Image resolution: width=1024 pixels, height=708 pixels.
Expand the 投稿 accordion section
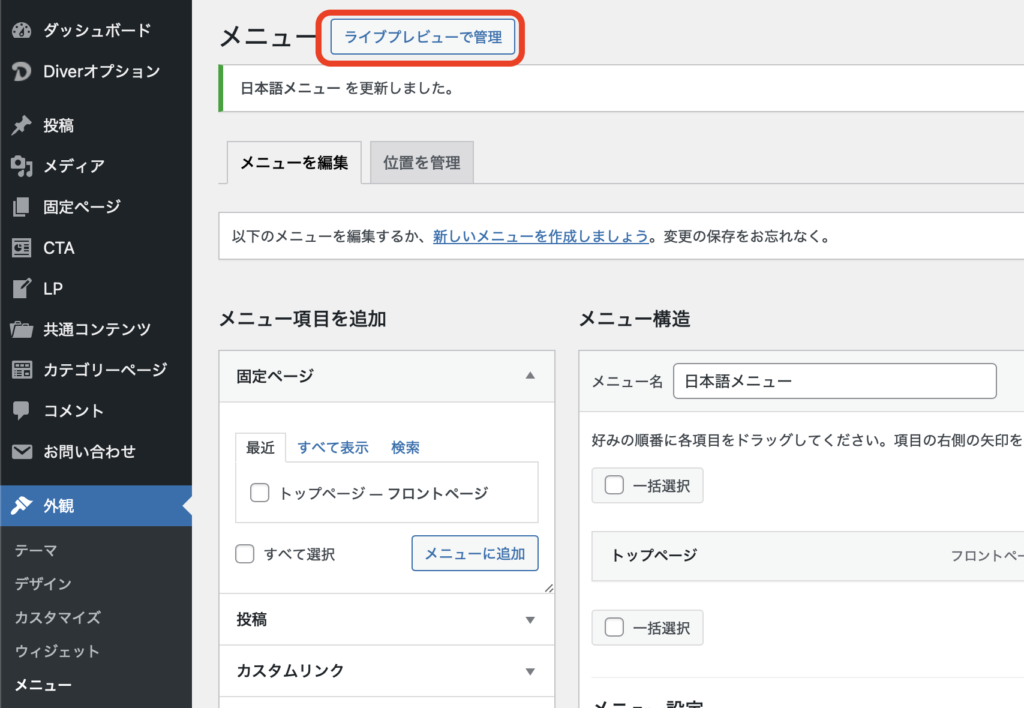(x=530, y=620)
